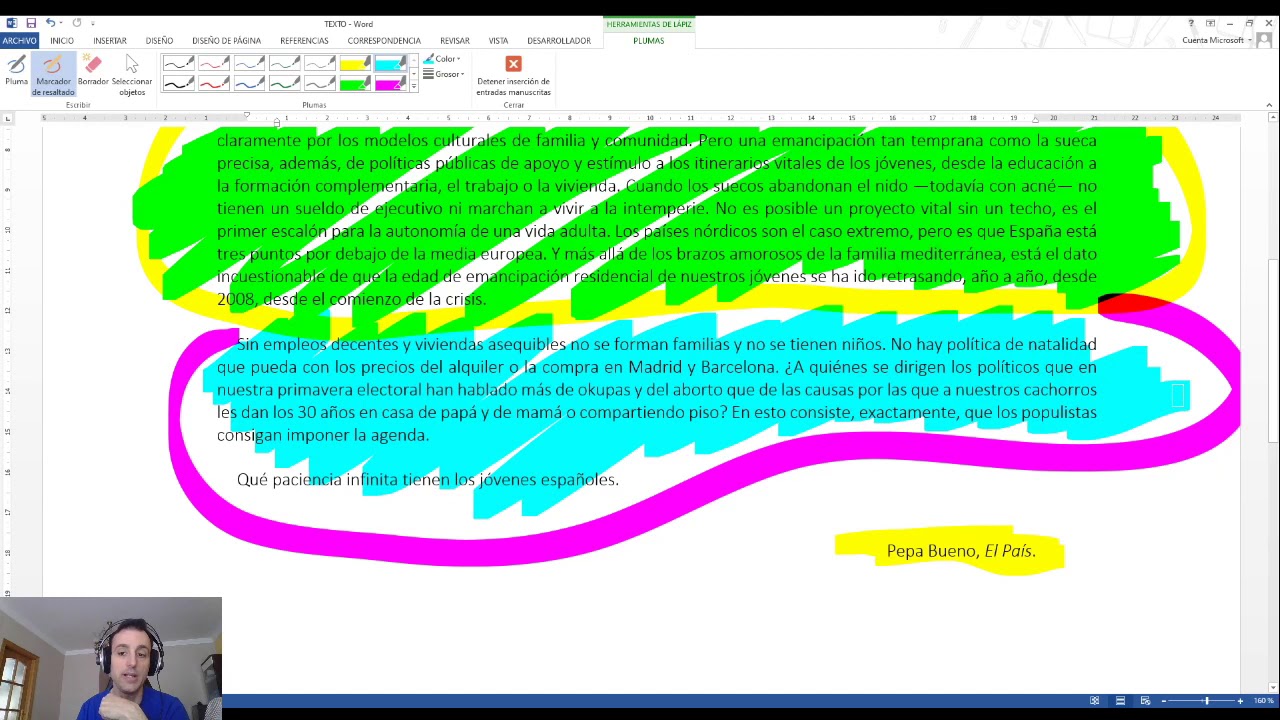Click the zoom slider handle
1280x720 pixels.
tap(1206, 701)
